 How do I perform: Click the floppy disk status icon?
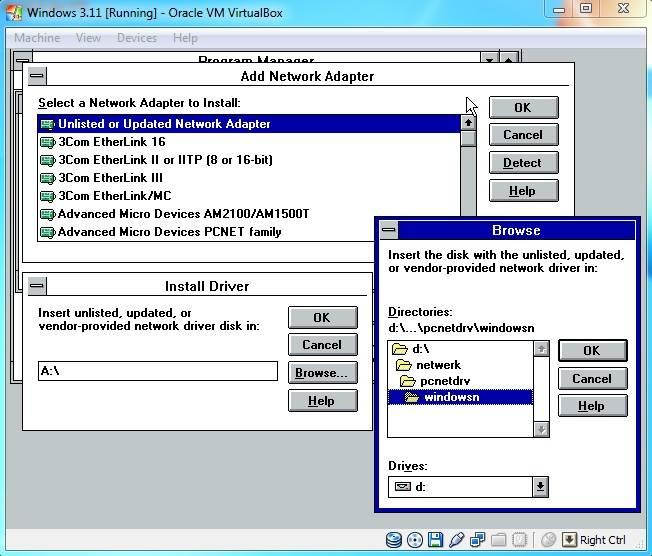pos(436,541)
